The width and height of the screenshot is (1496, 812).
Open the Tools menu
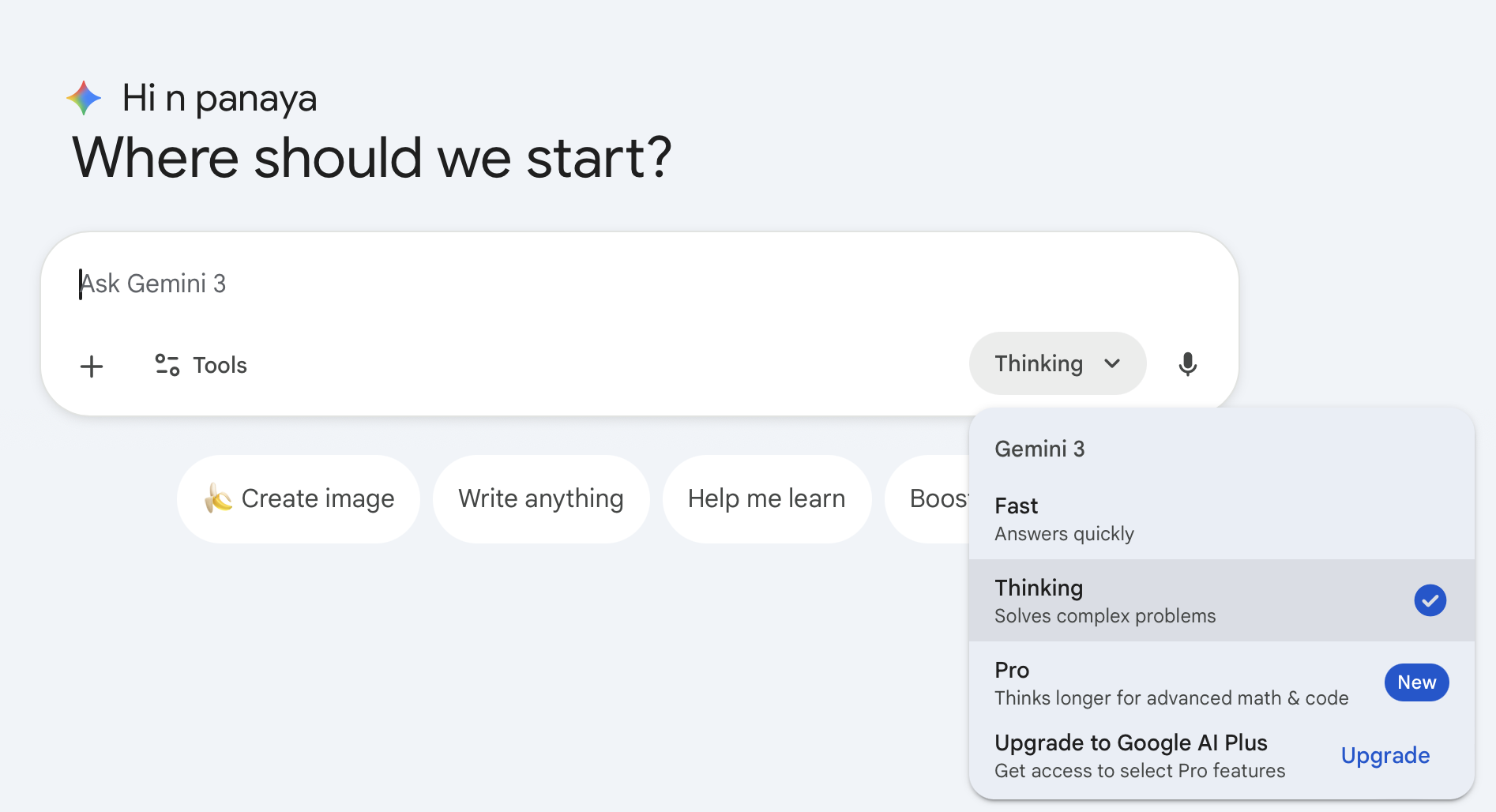(x=202, y=365)
